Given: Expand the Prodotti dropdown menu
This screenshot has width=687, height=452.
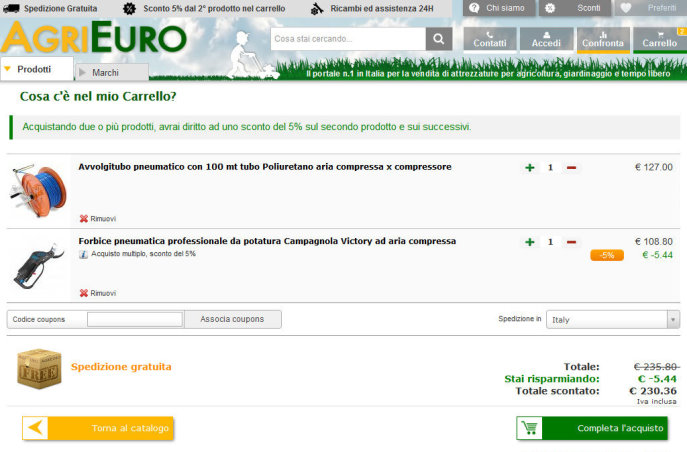Looking at the screenshot, I should click(37, 70).
